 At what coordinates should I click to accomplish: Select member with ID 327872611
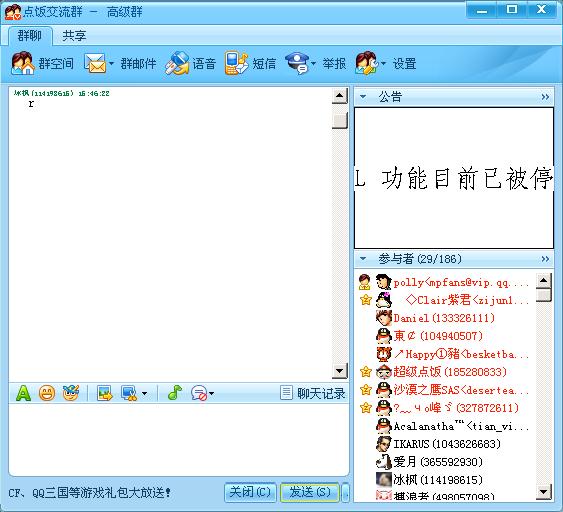tap(444, 408)
